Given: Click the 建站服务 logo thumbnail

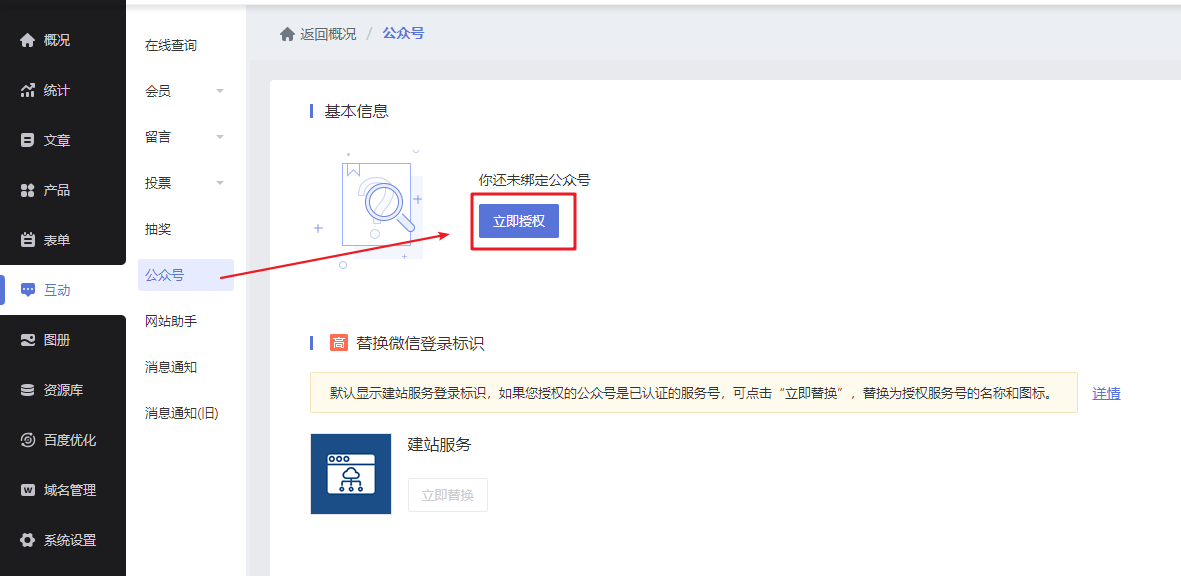Looking at the screenshot, I should [351, 474].
